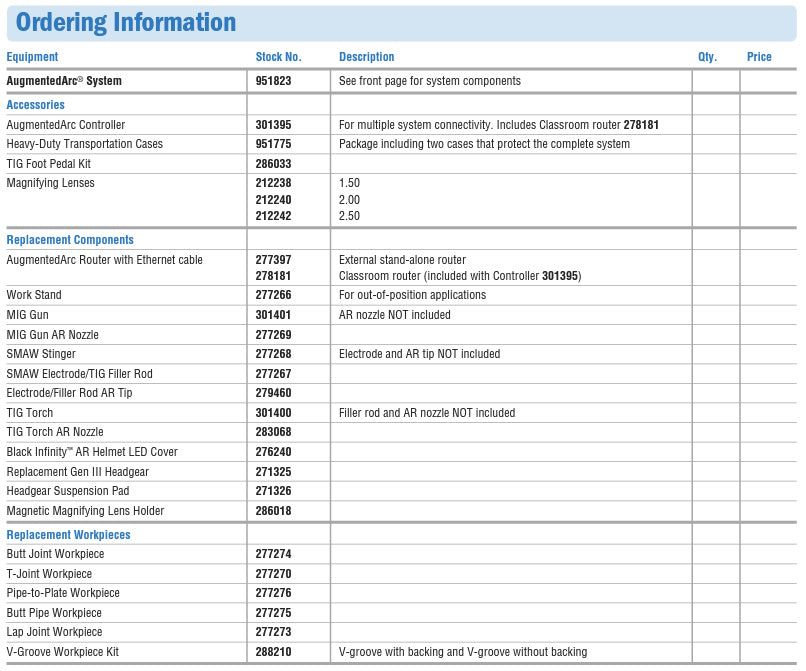The height and width of the screenshot is (671, 806).
Task: Click the Ordering Information heading
Action: (x=126, y=22)
